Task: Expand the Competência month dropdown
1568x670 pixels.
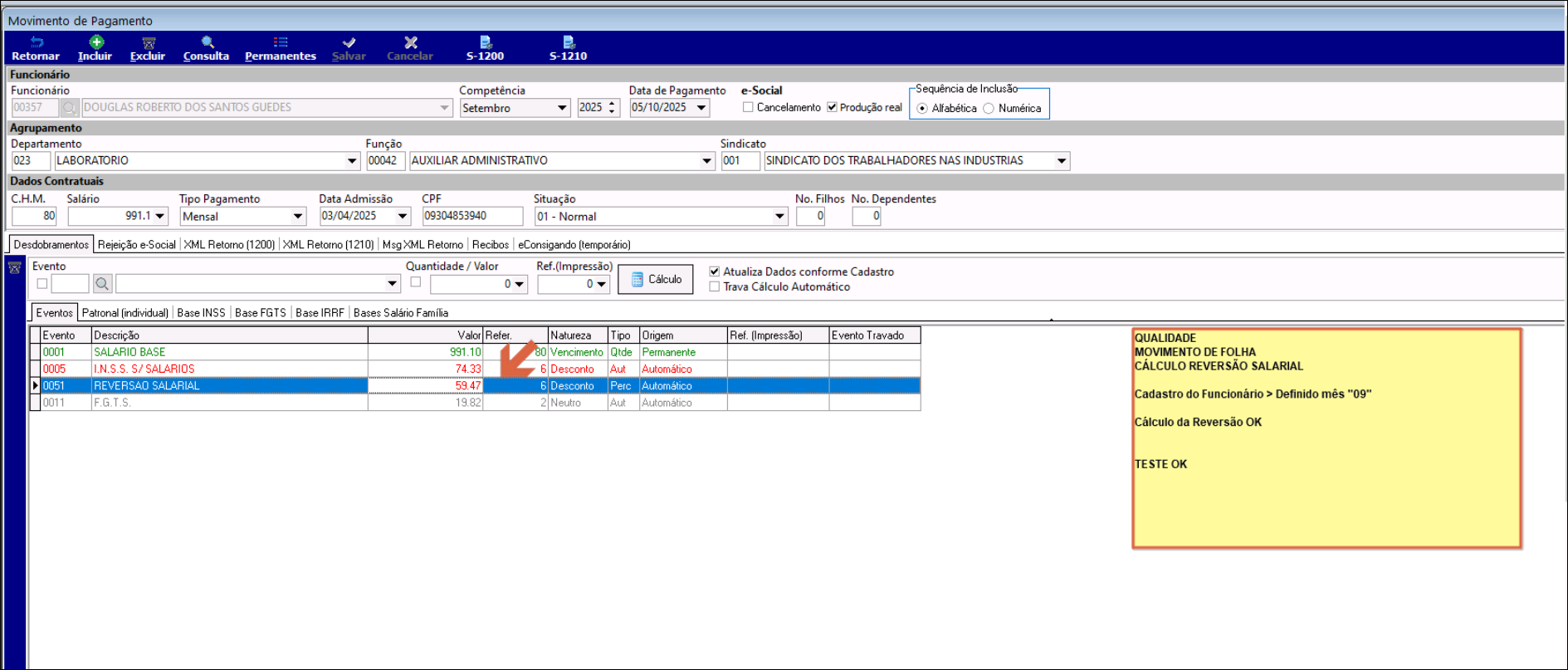Action: pos(562,108)
